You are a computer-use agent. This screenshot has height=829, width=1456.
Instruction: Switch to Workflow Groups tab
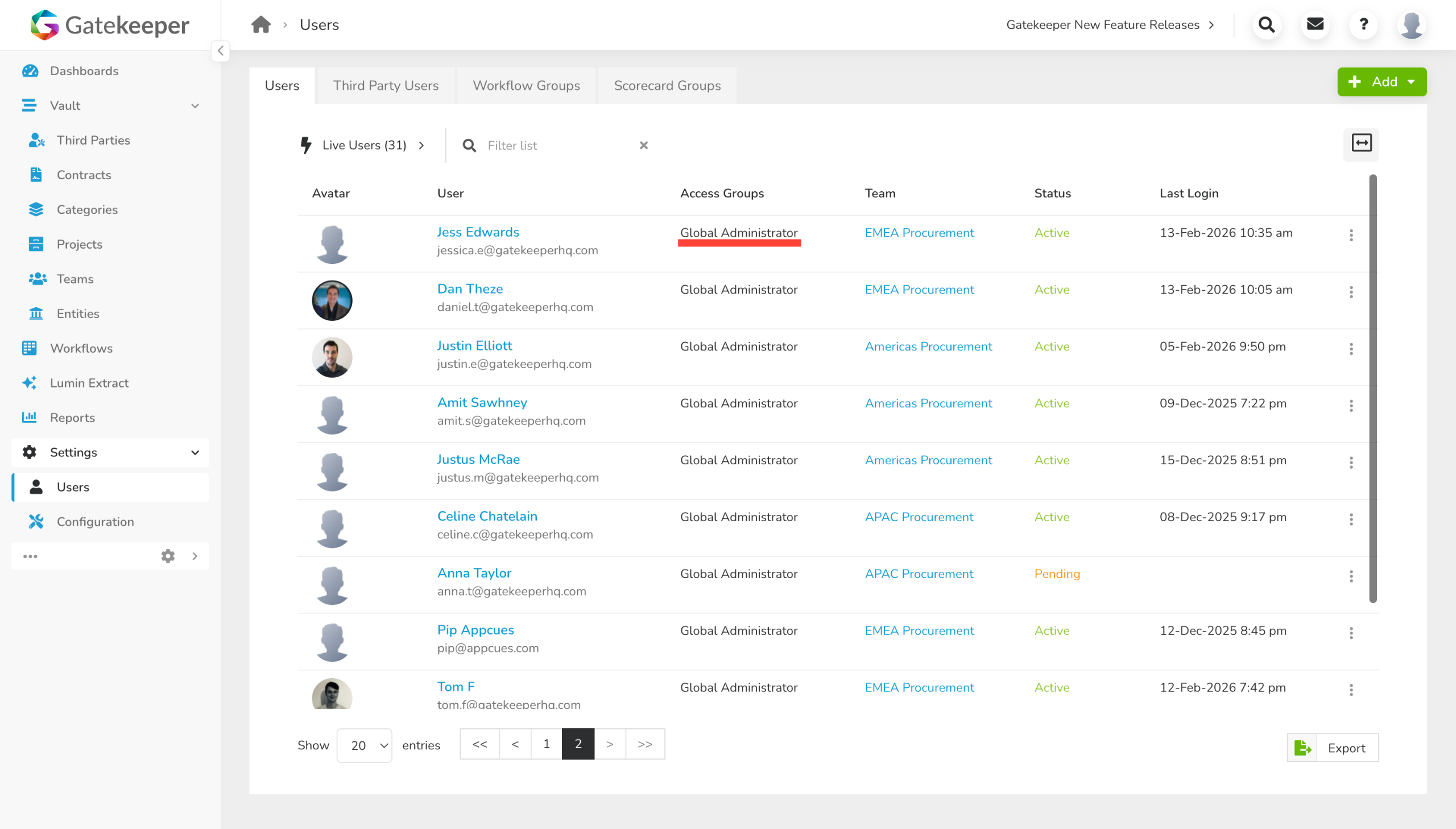526,85
